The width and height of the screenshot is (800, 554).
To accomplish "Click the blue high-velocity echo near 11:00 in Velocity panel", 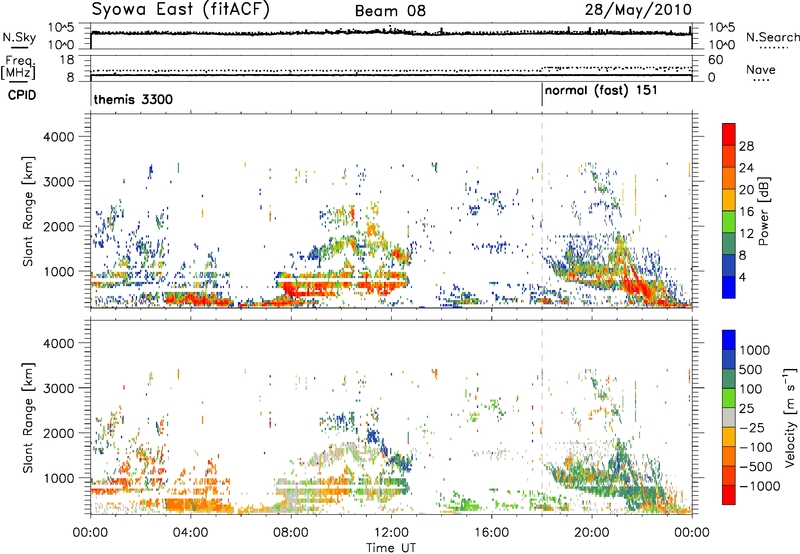I will (373, 437).
